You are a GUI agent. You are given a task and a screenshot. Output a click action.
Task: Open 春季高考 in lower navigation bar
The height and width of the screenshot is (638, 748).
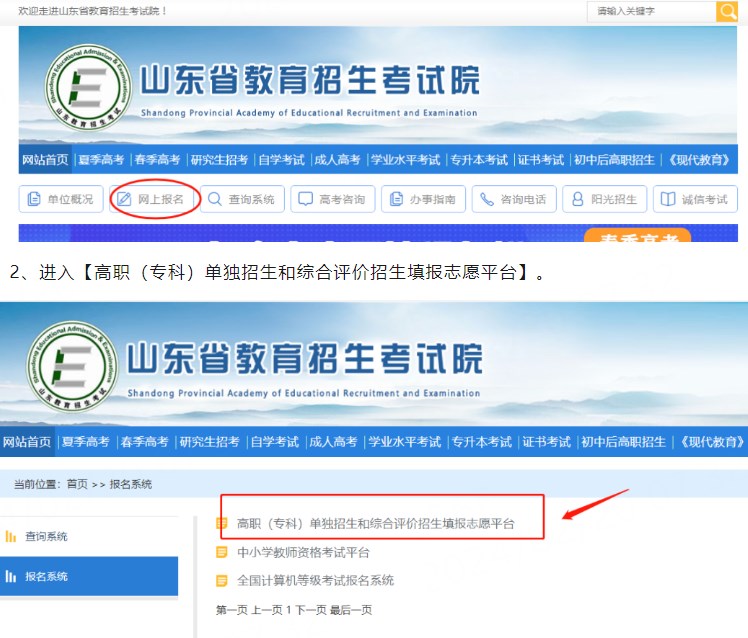point(145,442)
